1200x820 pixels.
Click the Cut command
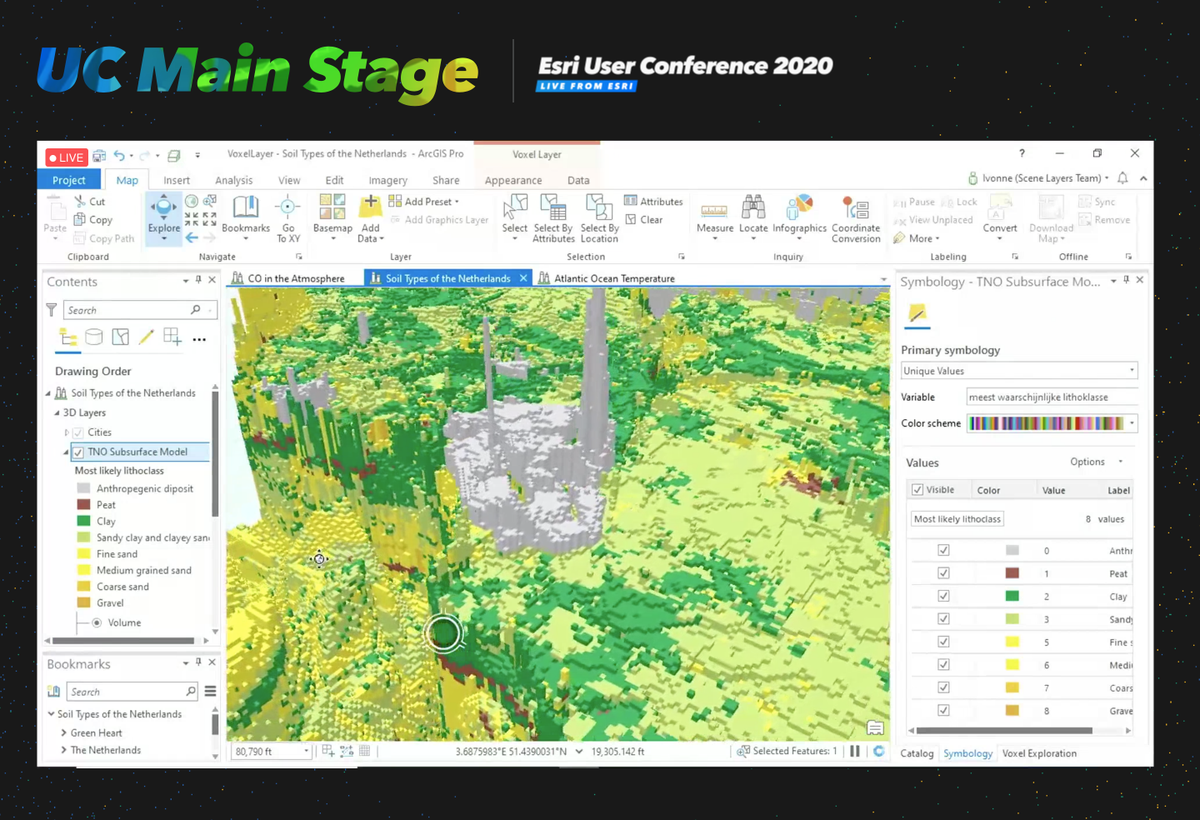point(90,202)
